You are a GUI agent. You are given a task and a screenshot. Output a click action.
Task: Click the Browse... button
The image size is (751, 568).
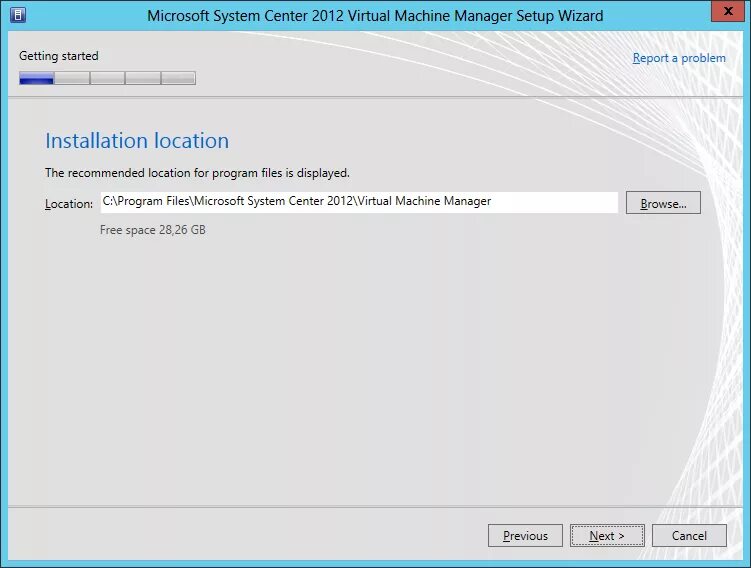[663, 203]
